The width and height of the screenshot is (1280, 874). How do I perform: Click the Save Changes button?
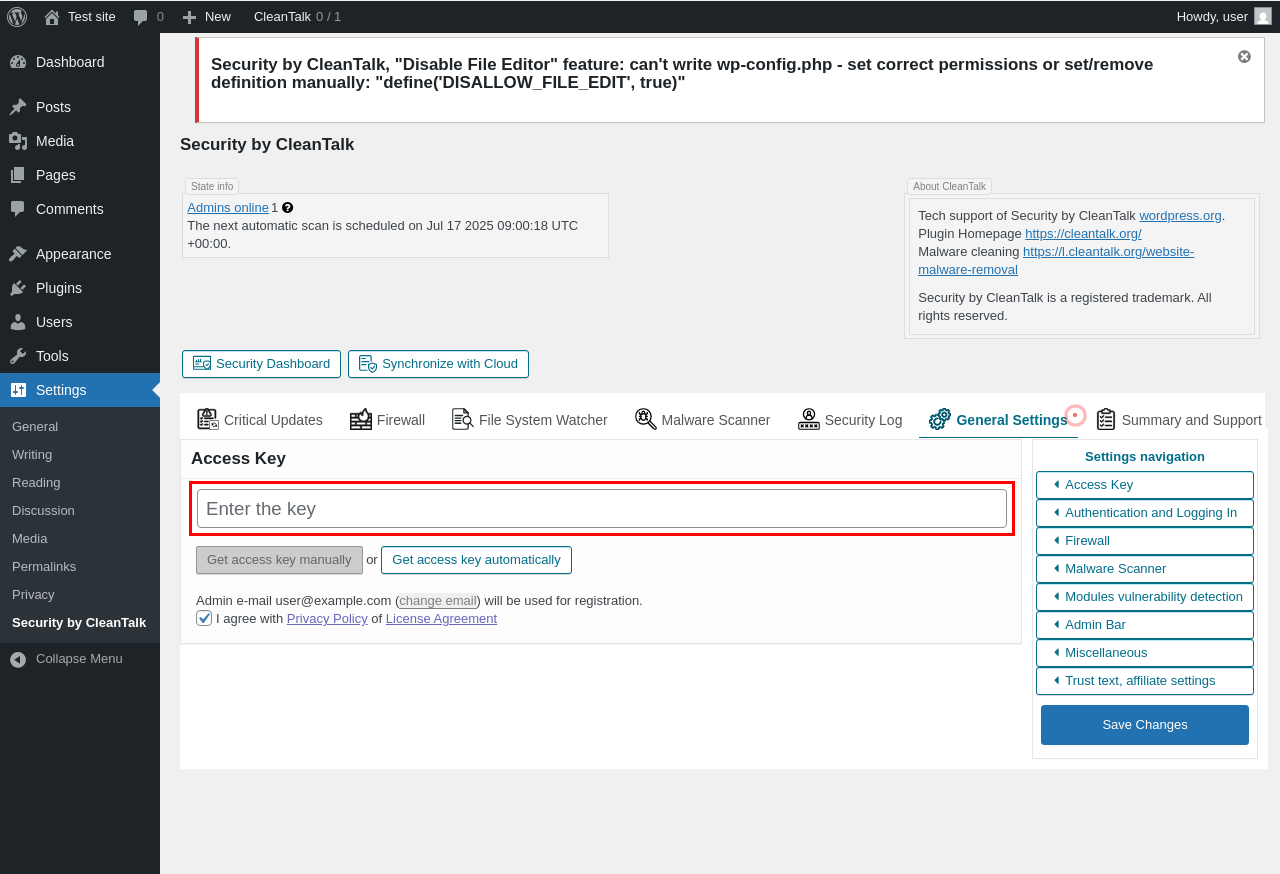1145,725
